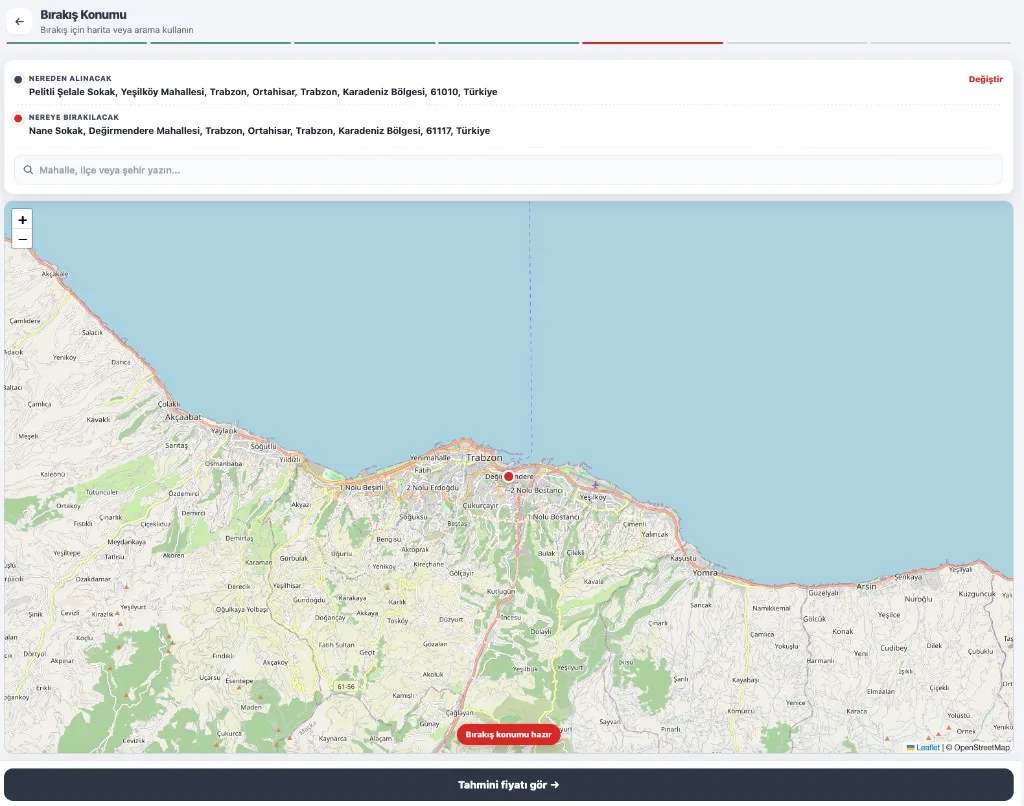
Task: Click the Yalıncak label on the map
Action: [x=654, y=534]
